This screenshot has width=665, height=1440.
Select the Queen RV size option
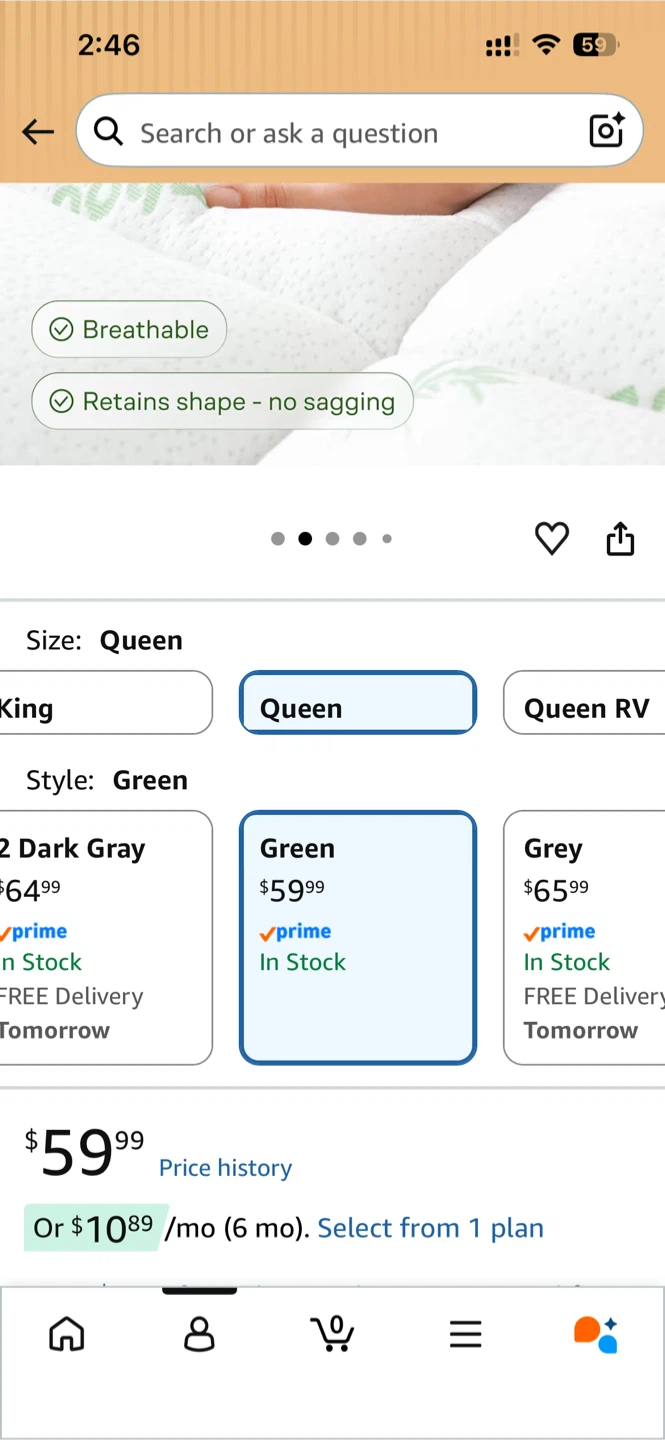click(584, 703)
